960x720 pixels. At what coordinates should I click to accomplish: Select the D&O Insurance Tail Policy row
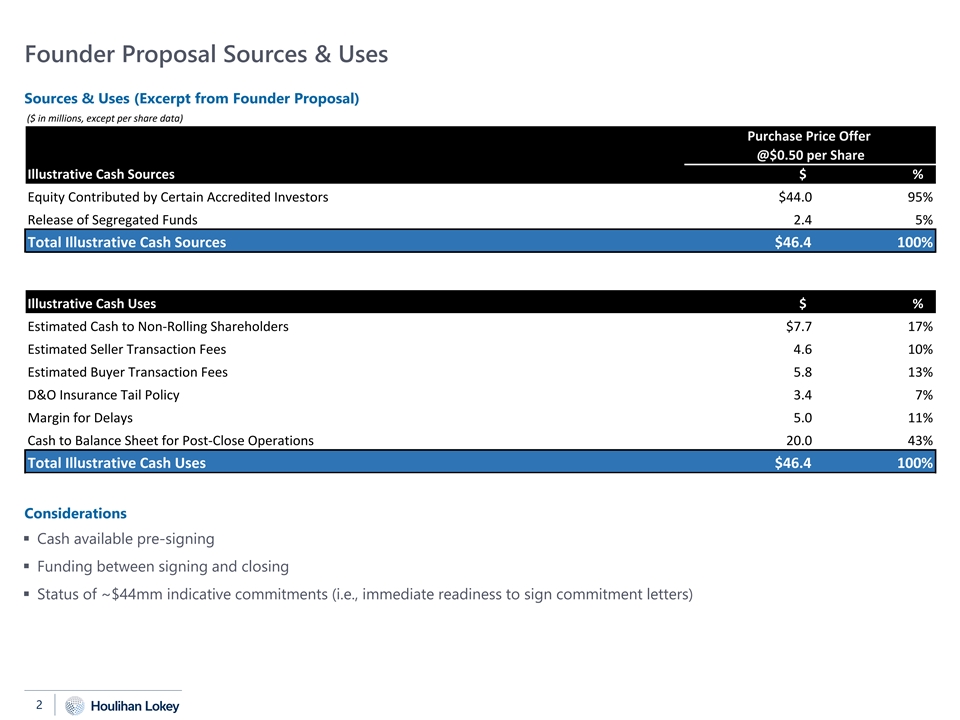point(104,395)
